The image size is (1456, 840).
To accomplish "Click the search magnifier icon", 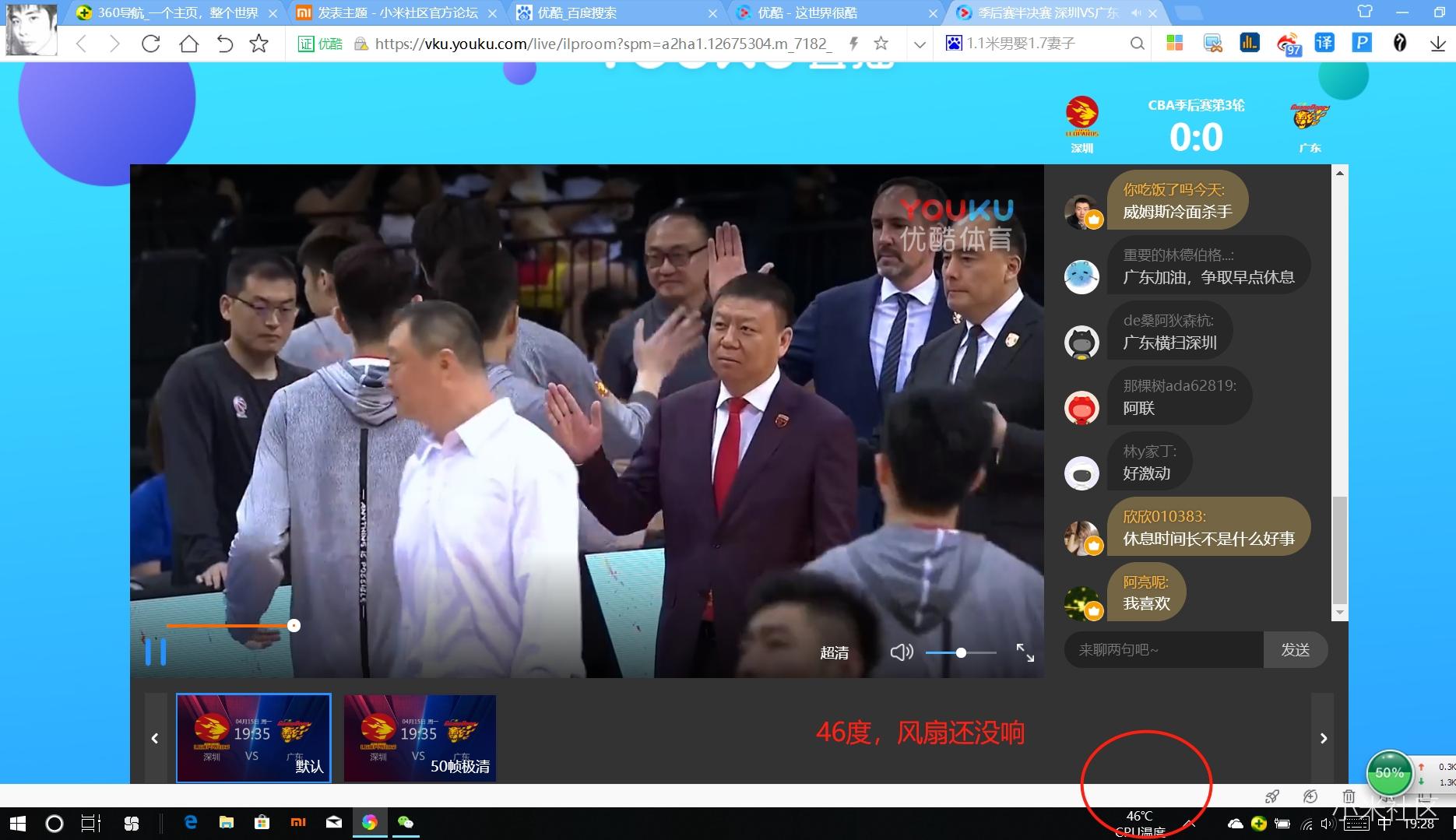I will click(1137, 44).
